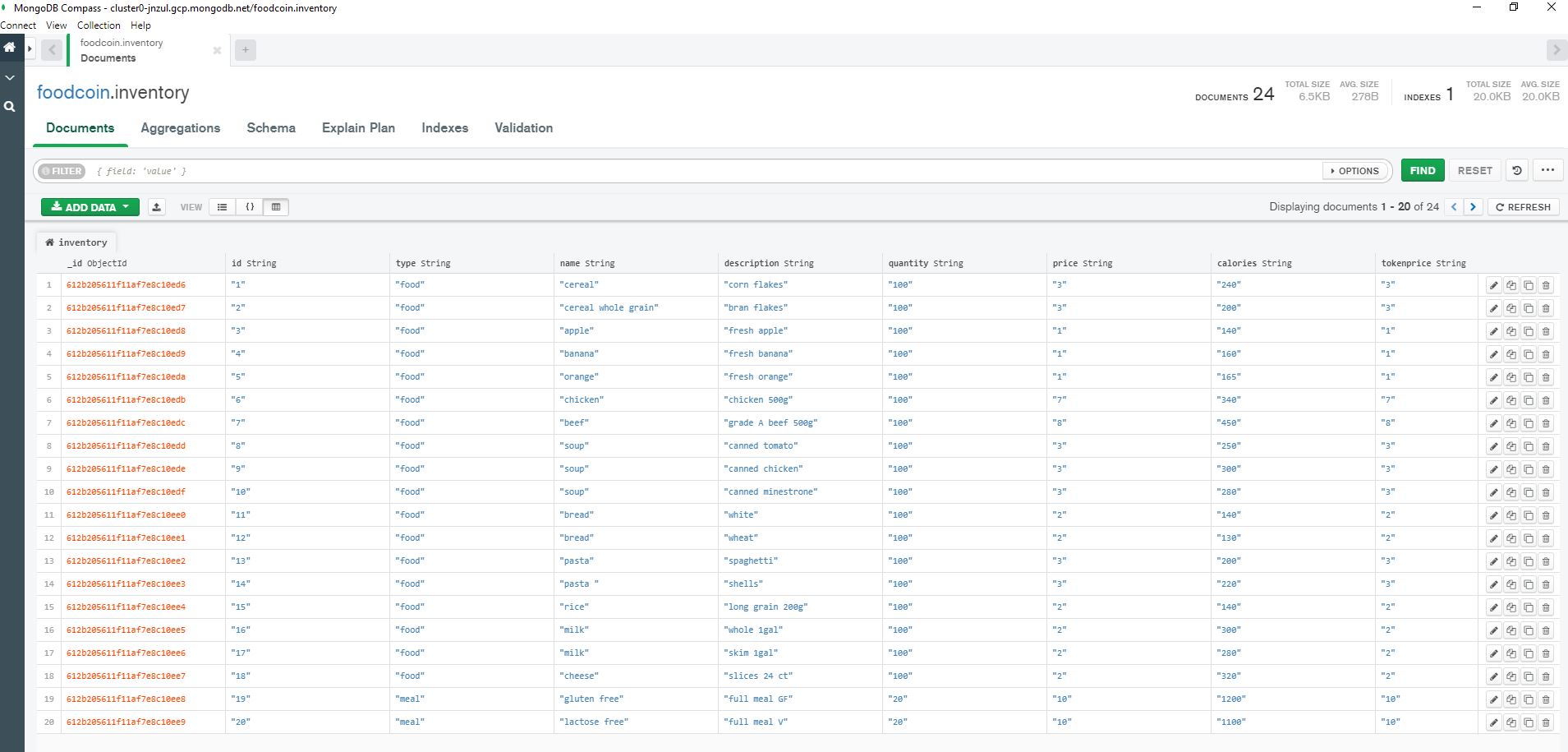1568x752 pixels.
Task: Expand the sidebar with the arrow beside home
Action: coord(30,48)
